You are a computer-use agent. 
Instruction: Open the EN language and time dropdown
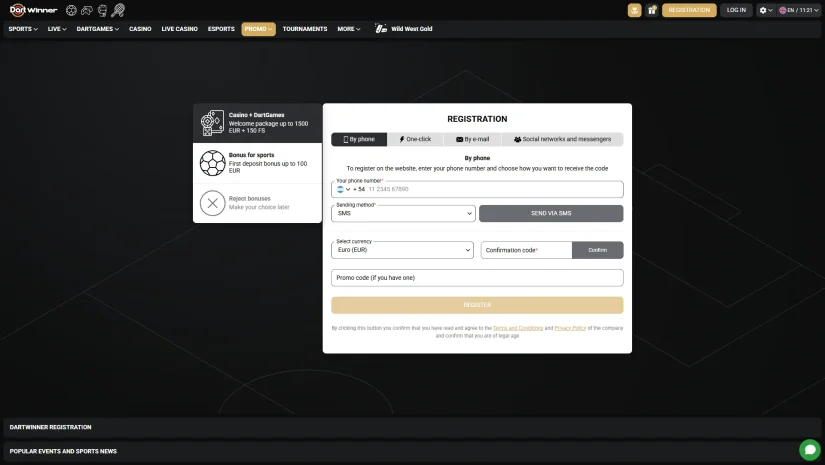[799, 10]
